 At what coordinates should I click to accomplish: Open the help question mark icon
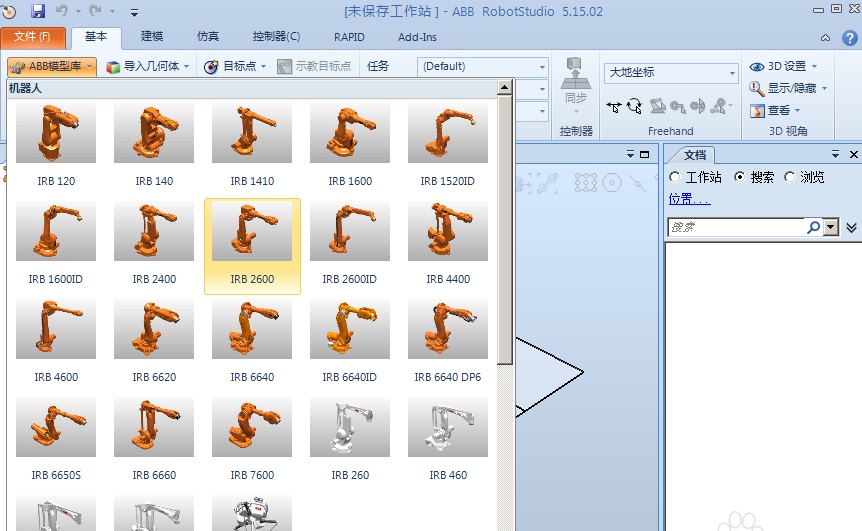[849, 38]
